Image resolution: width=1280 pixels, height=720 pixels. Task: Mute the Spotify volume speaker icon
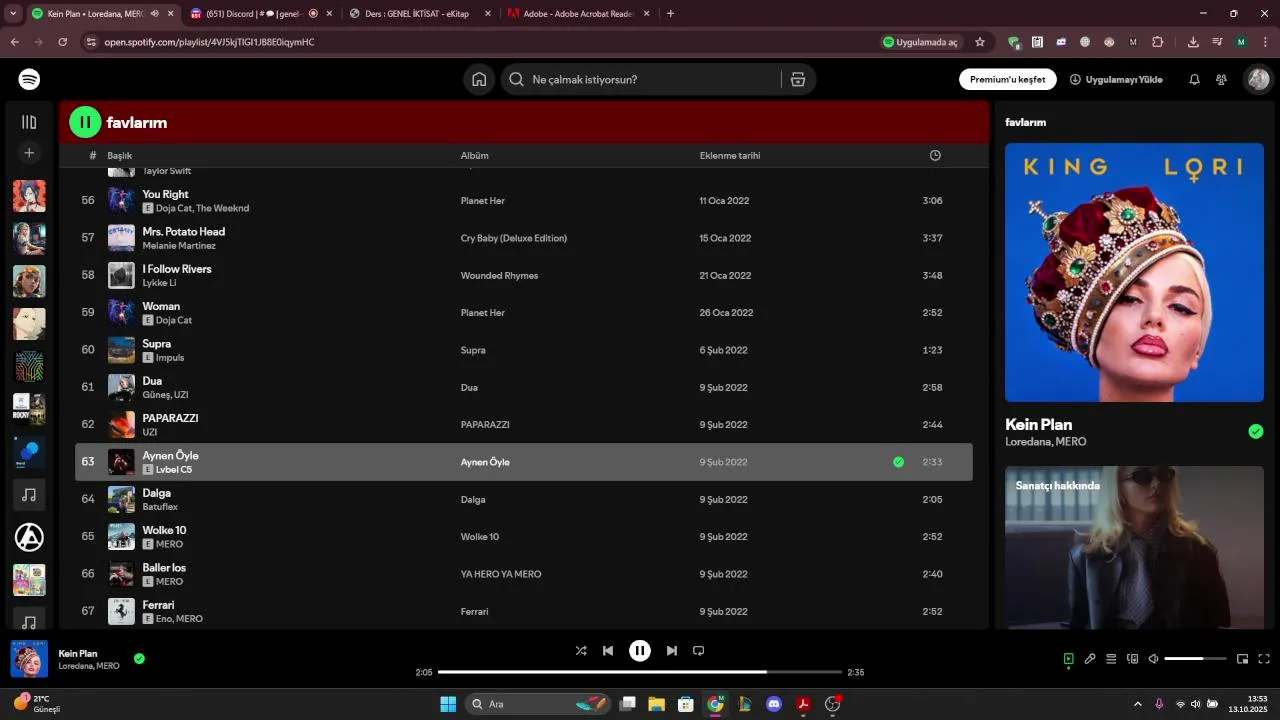(1153, 659)
